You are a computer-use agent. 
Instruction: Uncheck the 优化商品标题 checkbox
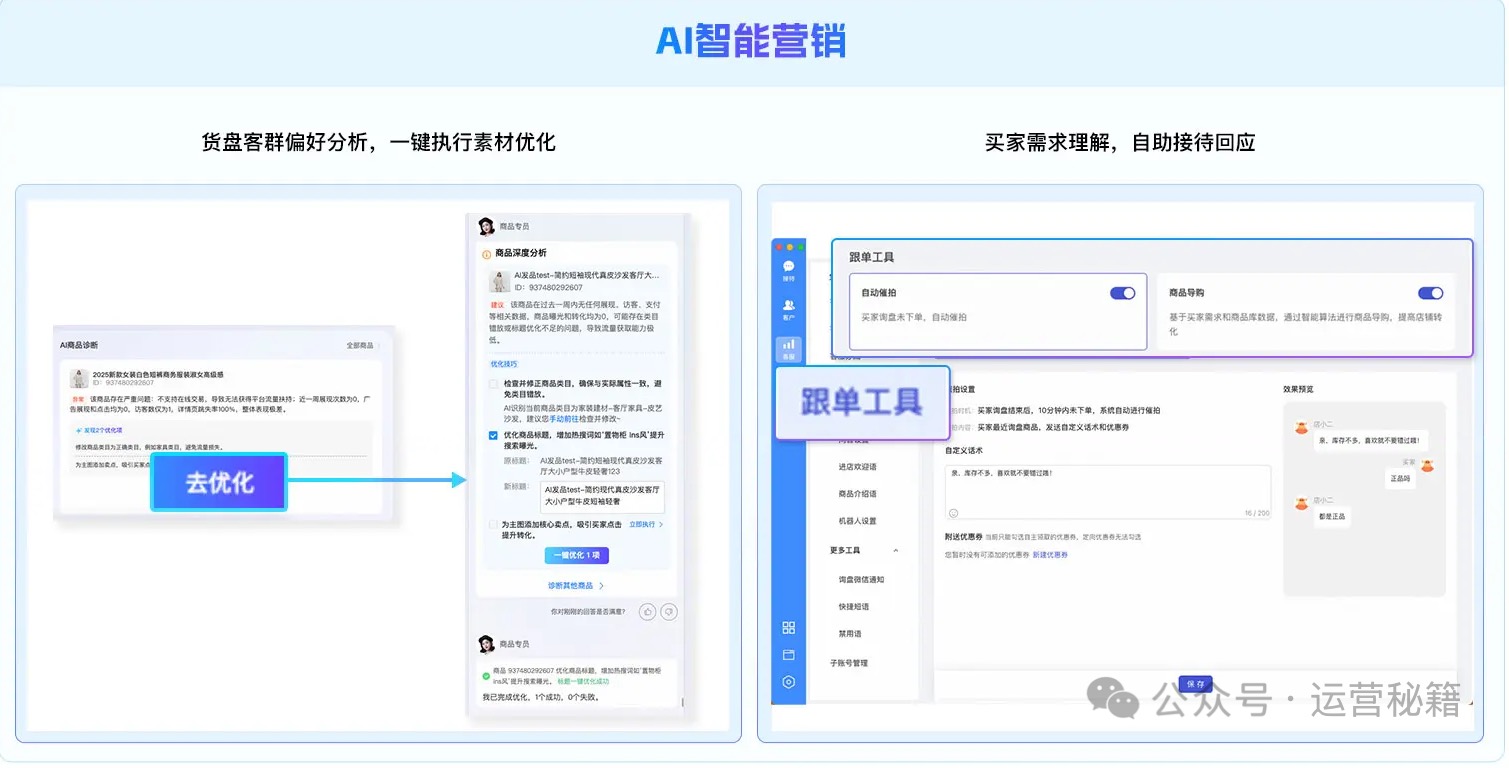click(493, 435)
